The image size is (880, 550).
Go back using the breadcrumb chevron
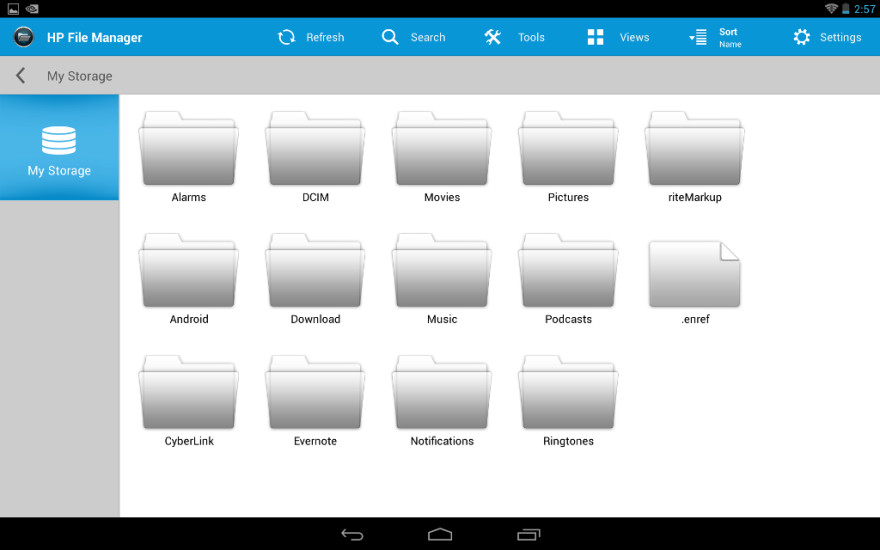pyautogui.click(x=20, y=76)
